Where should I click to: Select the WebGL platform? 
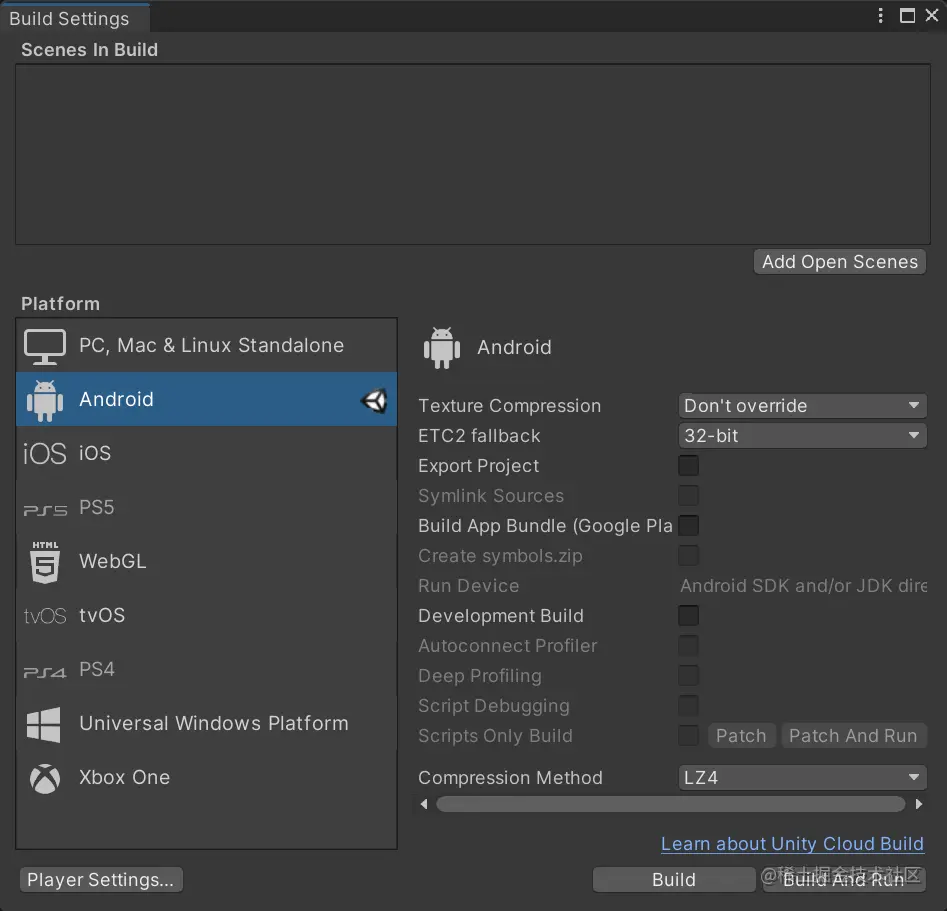pyautogui.click(x=207, y=561)
